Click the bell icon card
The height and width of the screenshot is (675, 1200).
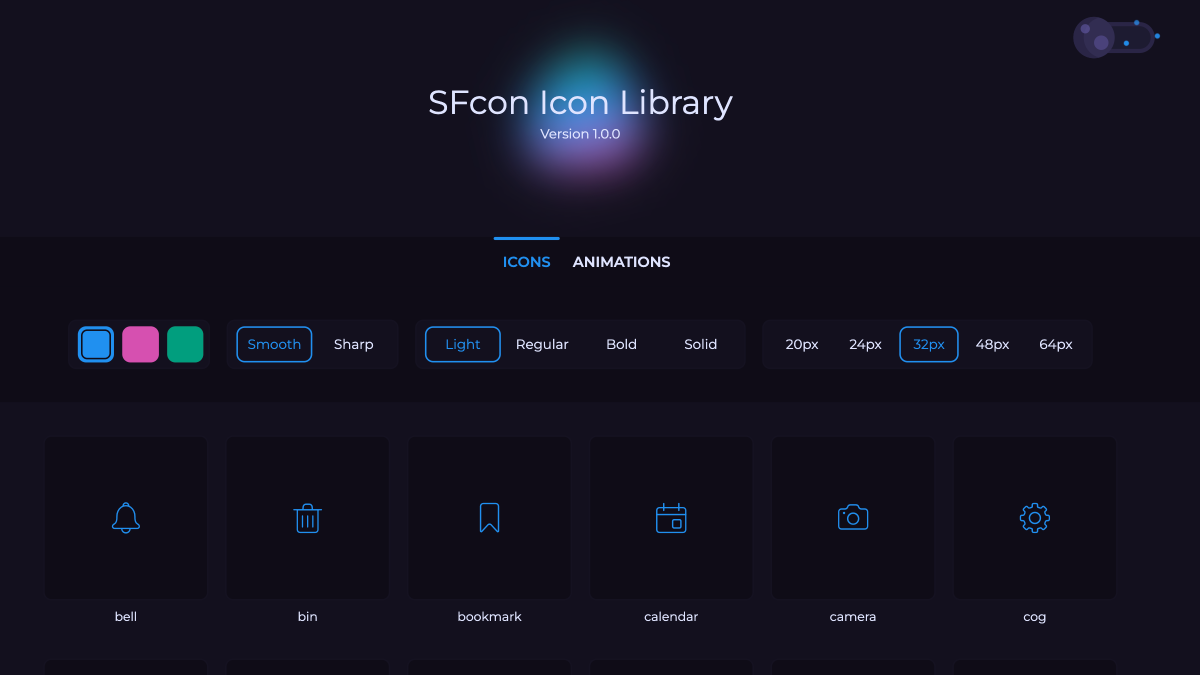pyautogui.click(x=126, y=518)
